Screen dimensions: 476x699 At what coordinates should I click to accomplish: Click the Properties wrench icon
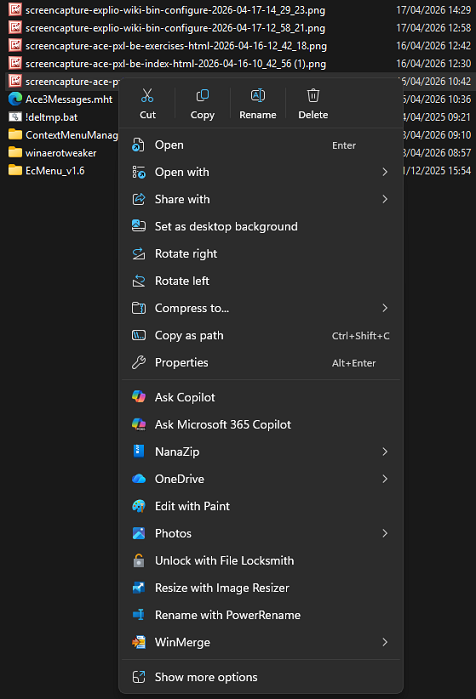point(139,362)
